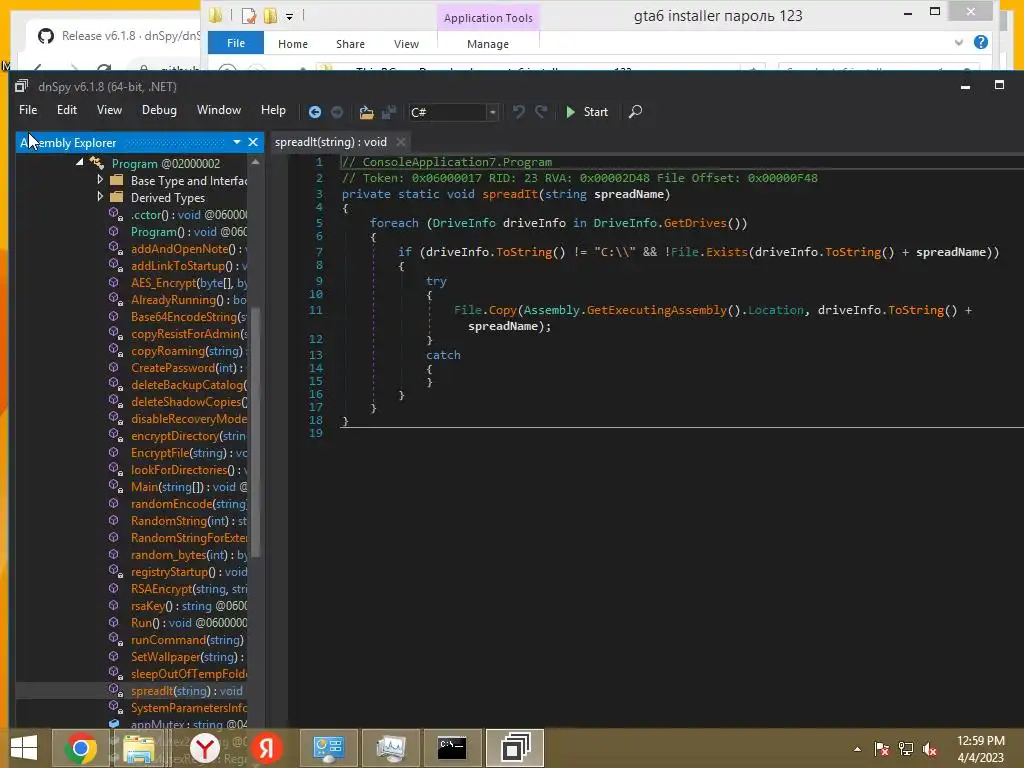
Task: Select EncryptFile(string) method
Action: click(x=189, y=453)
